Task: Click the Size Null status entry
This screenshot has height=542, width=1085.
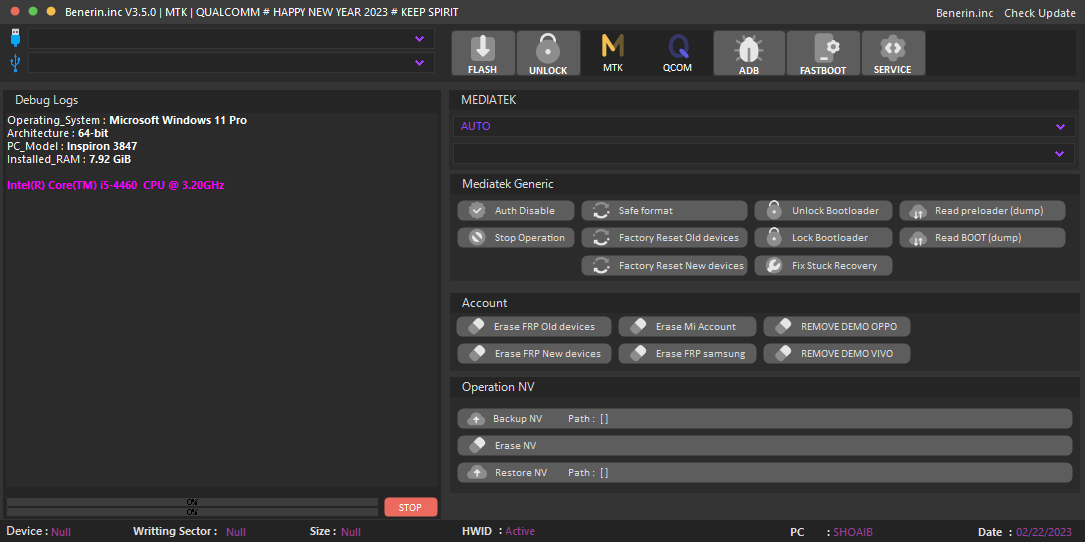Action: (x=335, y=532)
